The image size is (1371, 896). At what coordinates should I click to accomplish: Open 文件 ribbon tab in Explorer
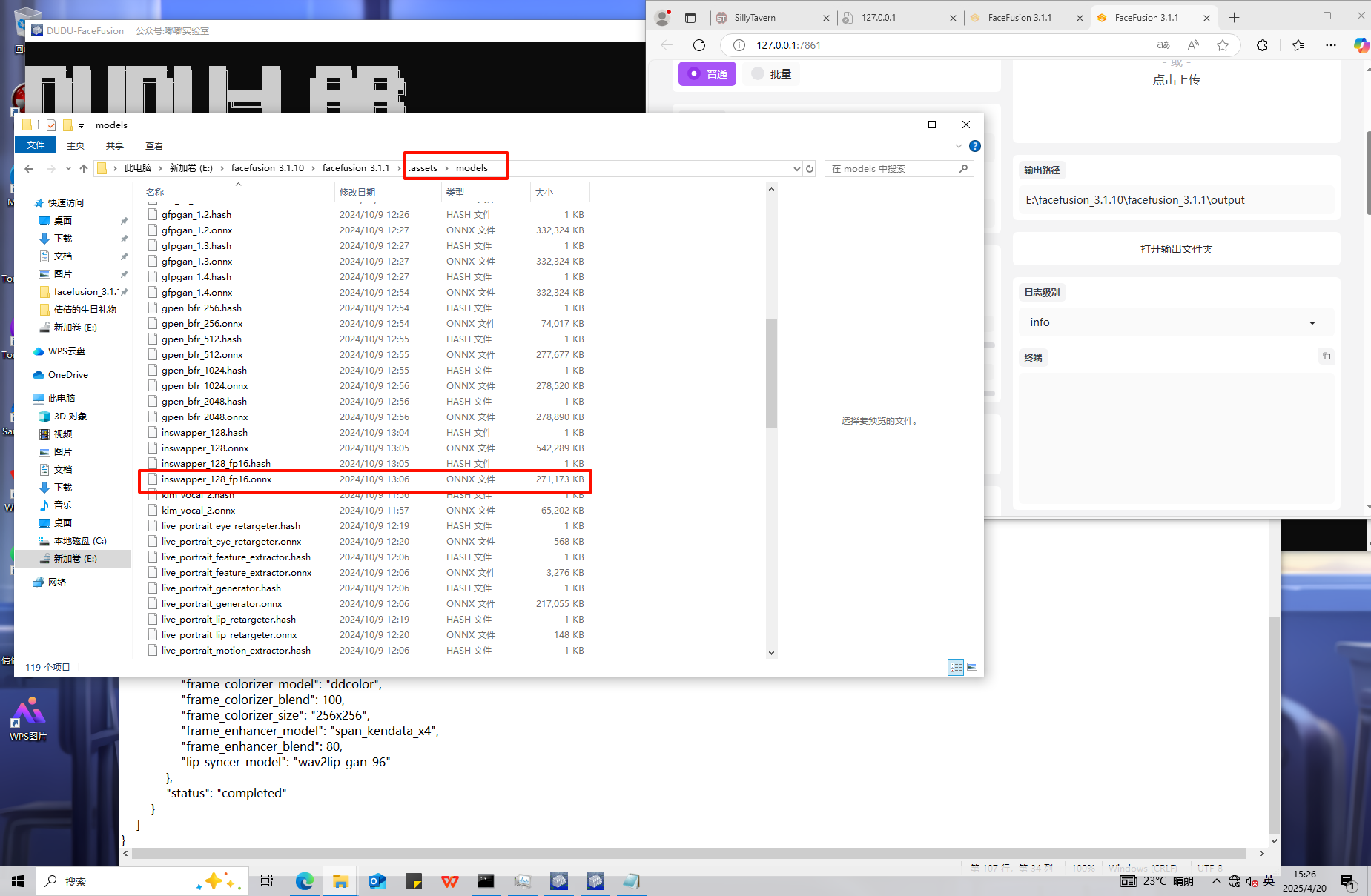coord(36,145)
